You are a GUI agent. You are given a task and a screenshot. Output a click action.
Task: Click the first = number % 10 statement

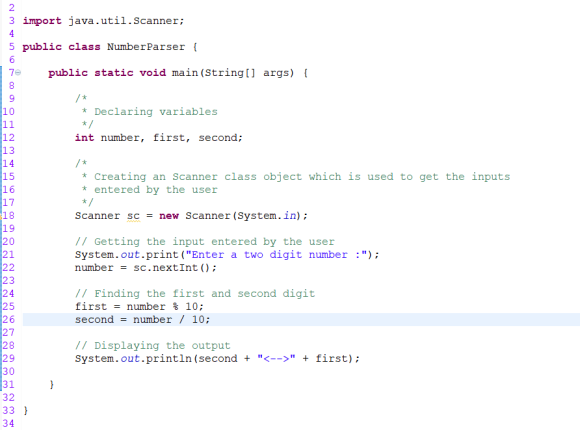tap(139, 307)
